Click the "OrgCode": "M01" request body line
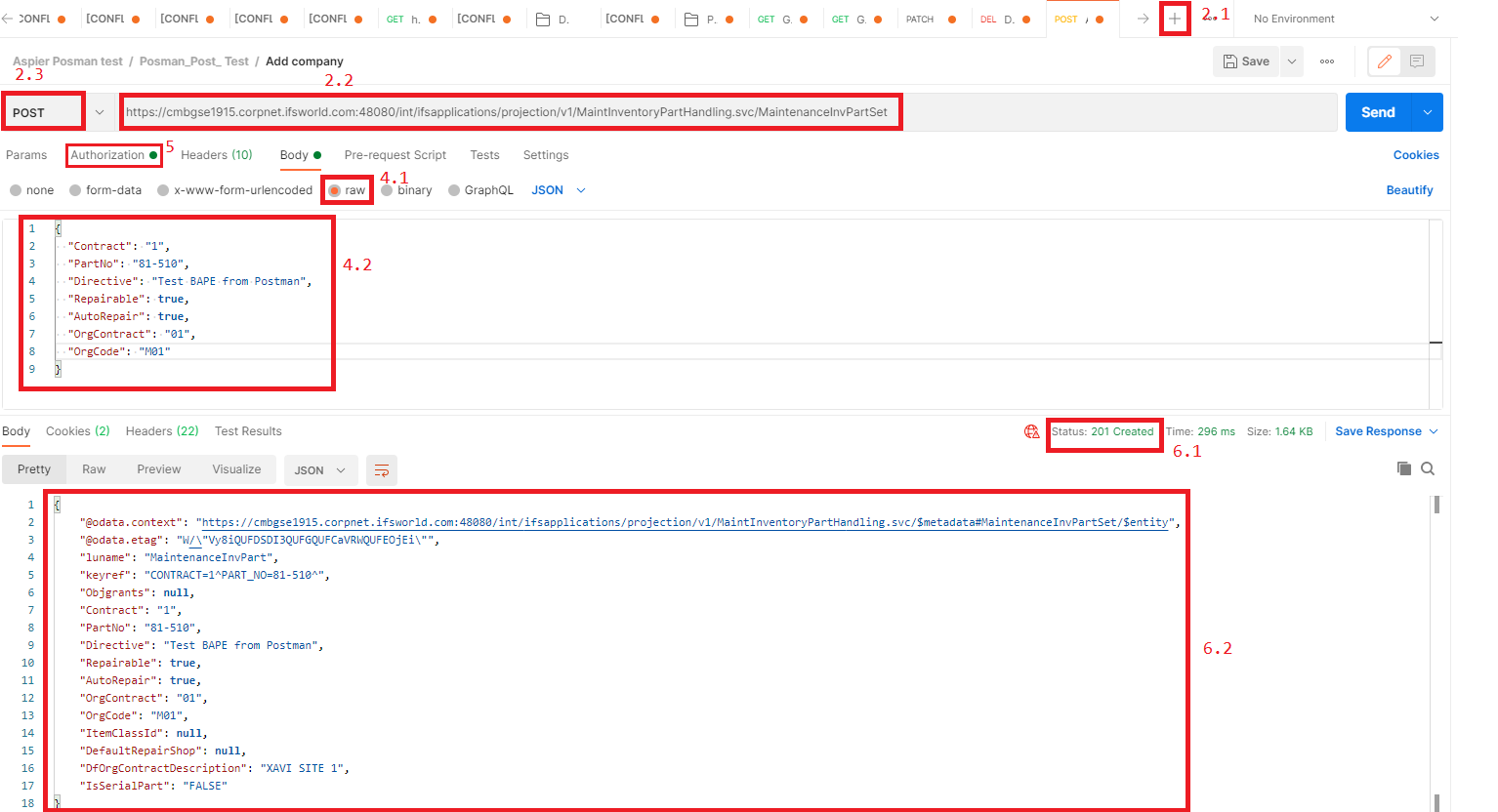Image resolution: width=1498 pixels, height=812 pixels. click(x=119, y=351)
